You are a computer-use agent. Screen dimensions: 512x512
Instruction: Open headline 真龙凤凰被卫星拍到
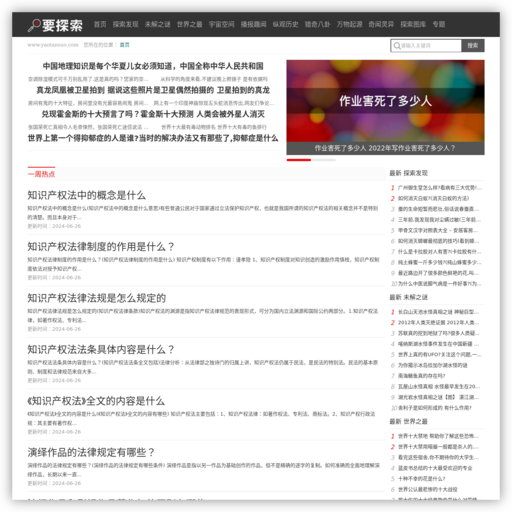tap(153, 90)
